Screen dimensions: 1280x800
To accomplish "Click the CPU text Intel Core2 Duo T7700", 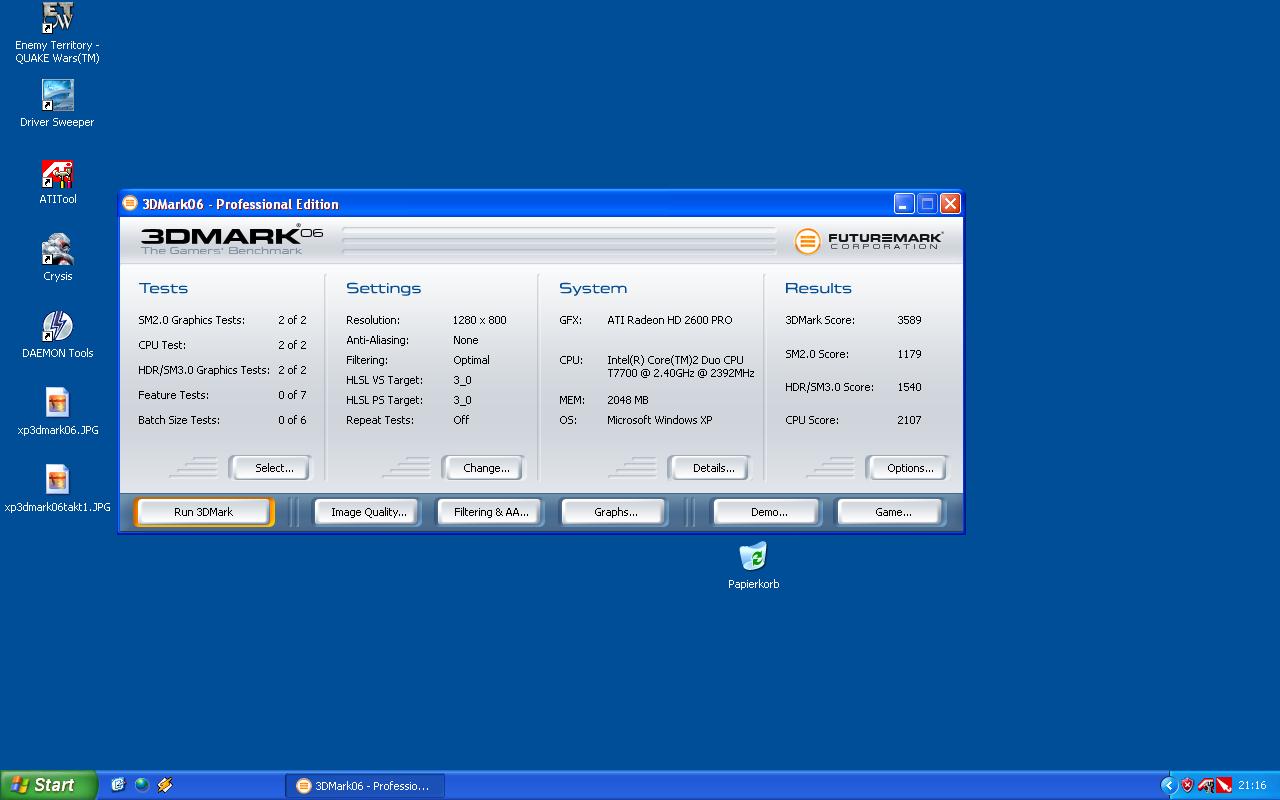I will 680,366.
